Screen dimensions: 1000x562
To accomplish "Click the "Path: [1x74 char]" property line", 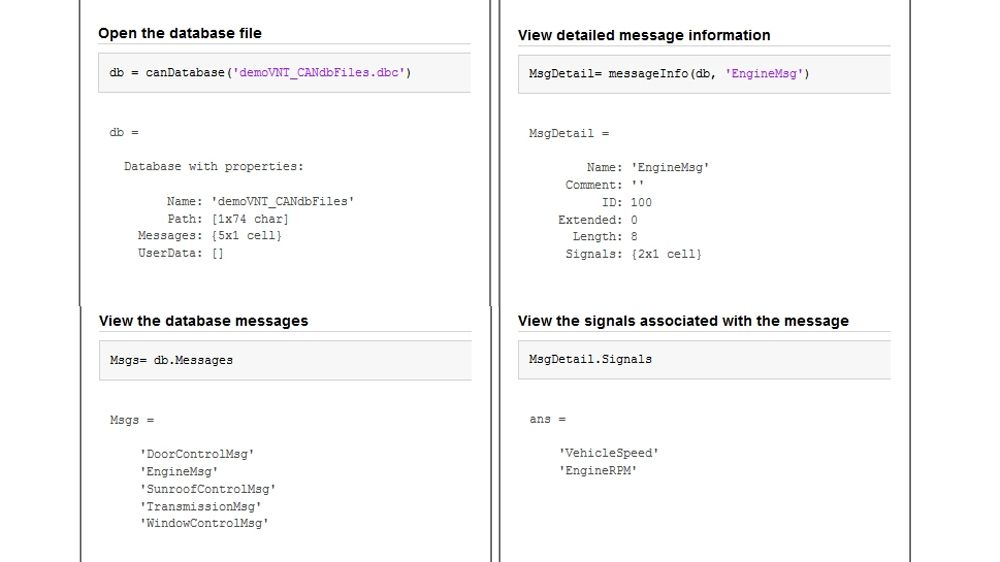I will 228,218.
